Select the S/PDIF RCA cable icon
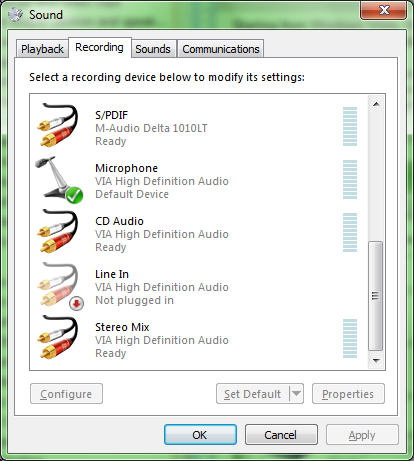 click(57, 125)
